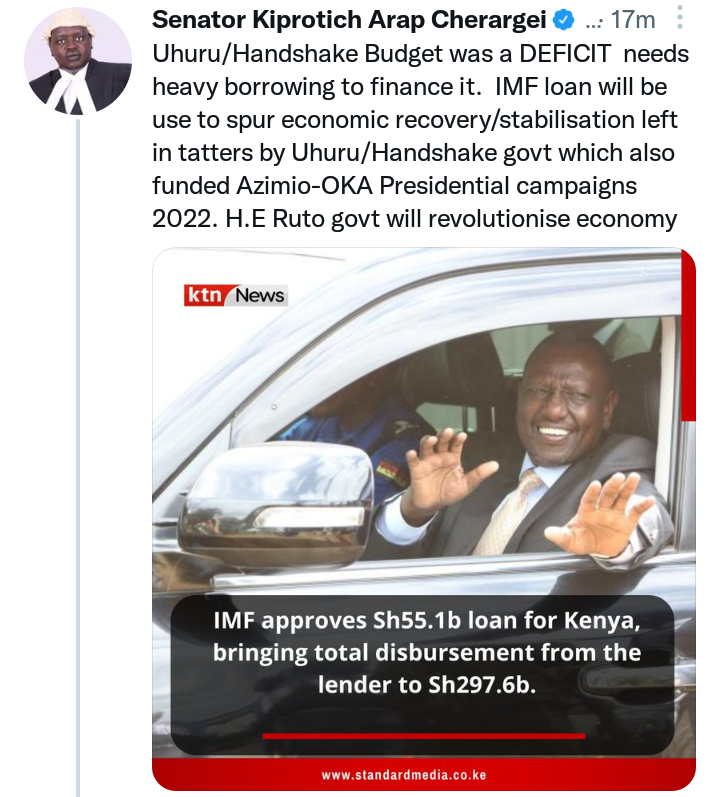Click the www.standardmedia.co.ke footer text

404,775
